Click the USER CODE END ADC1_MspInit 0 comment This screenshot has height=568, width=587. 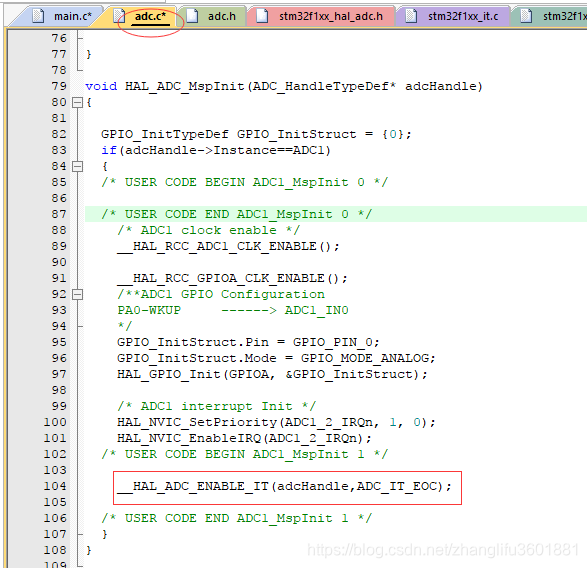237,214
